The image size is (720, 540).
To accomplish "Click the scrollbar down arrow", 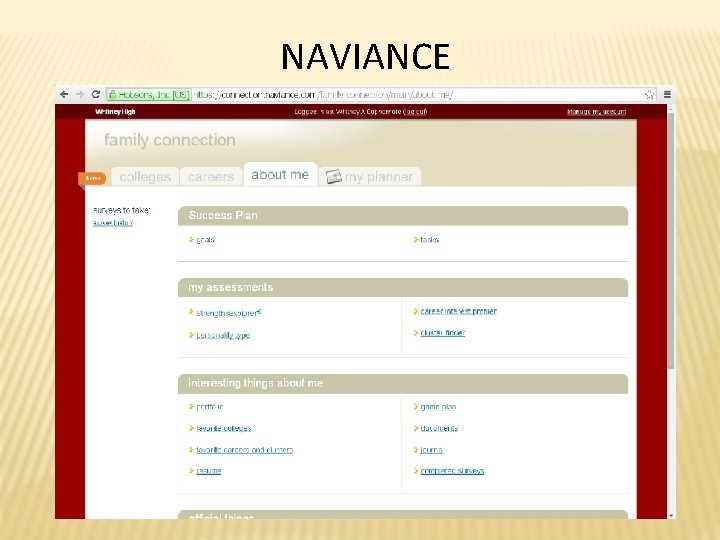I will [x=671, y=515].
